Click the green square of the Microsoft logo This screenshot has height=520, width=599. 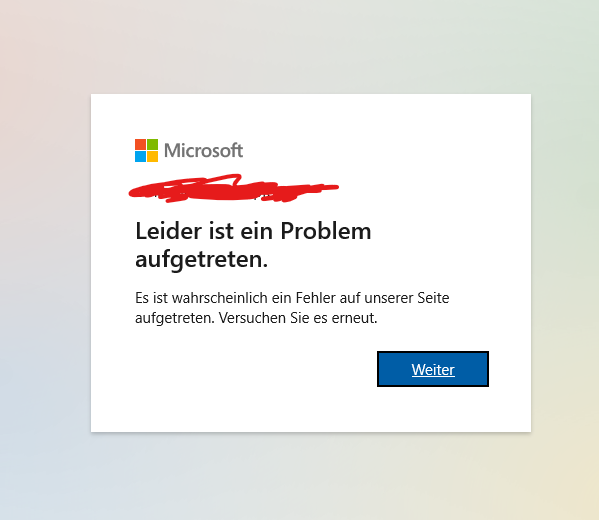(x=152, y=144)
